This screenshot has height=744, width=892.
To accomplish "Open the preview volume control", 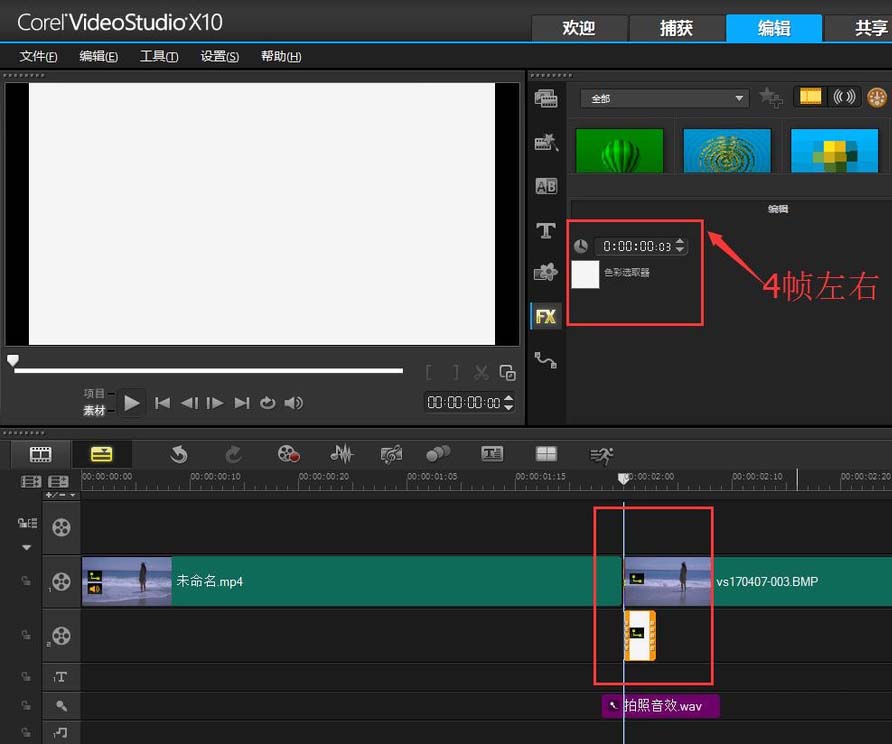I will tap(294, 403).
